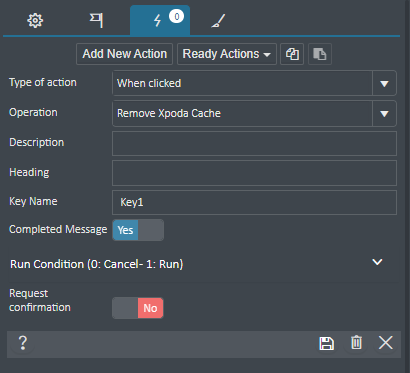
Task: Select the lightning actions tab
Action: pyautogui.click(x=160, y=21)
